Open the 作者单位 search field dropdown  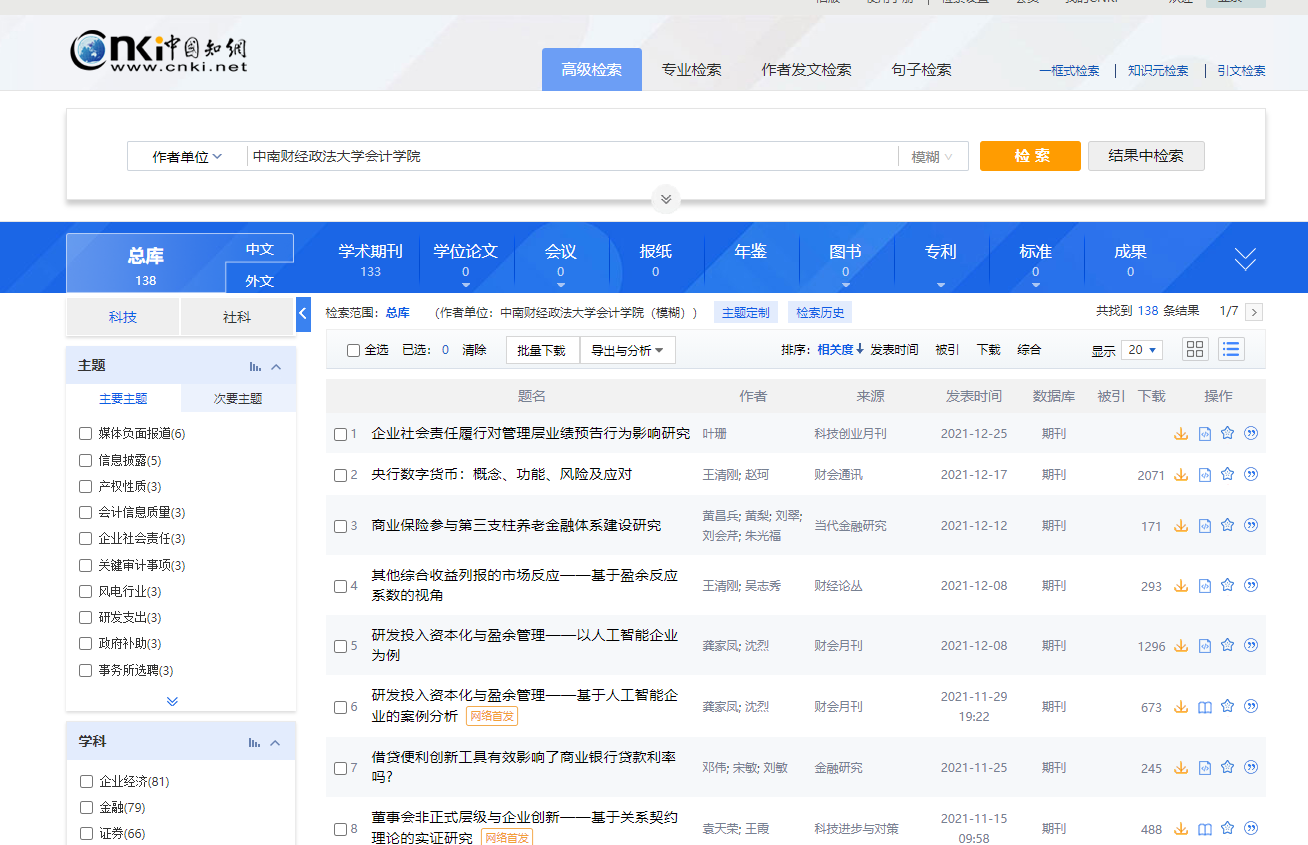(x=187, y=157)
